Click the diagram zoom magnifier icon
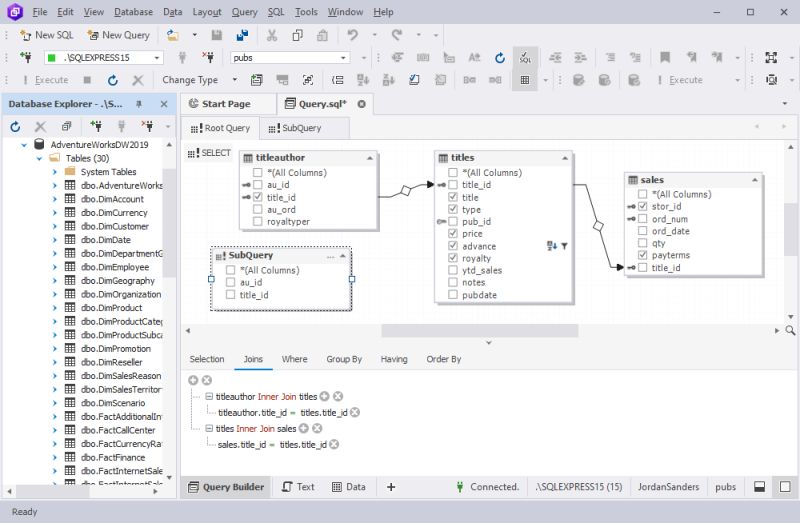This screenshot has width=800, height=523. pos(790,331)
